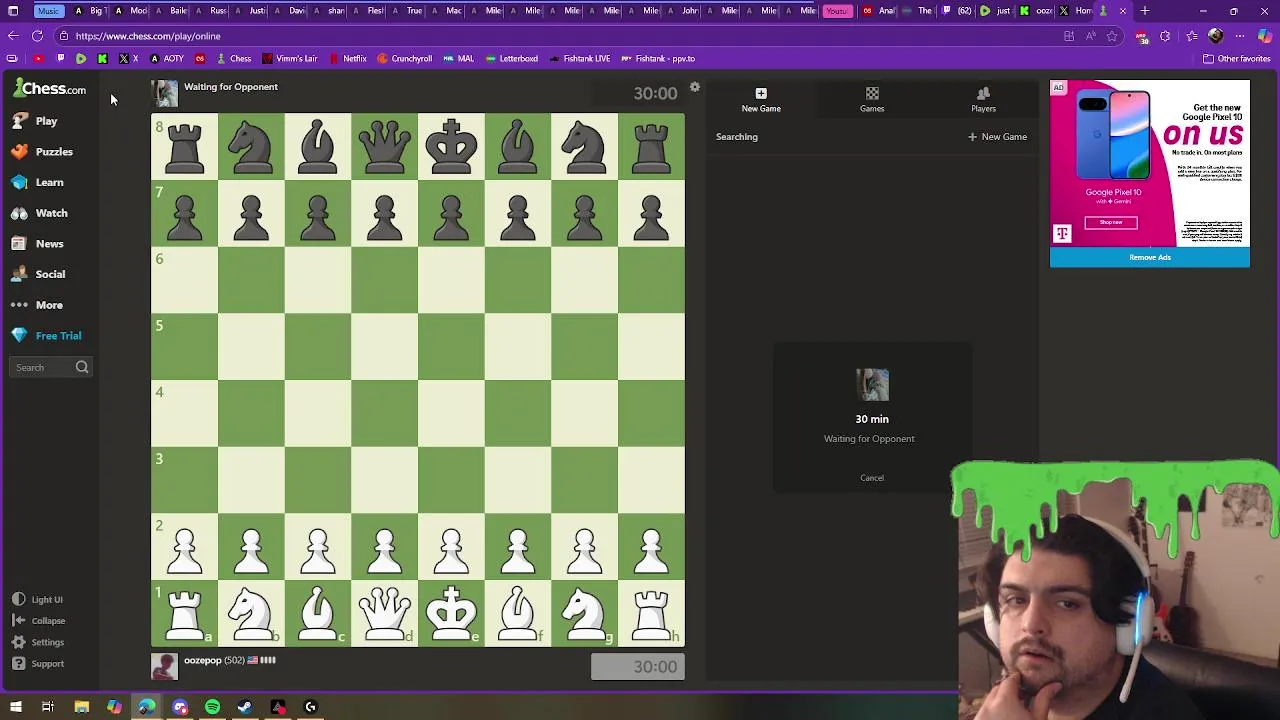
Task: Click oozepop player avatar below board
Action: tap(164, 666)
